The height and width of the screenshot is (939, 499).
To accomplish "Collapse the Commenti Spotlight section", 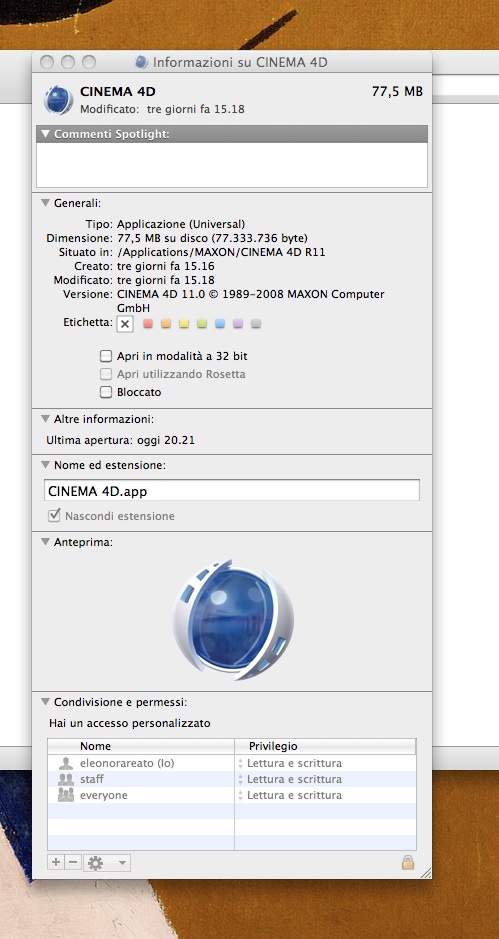I will 46,134.
